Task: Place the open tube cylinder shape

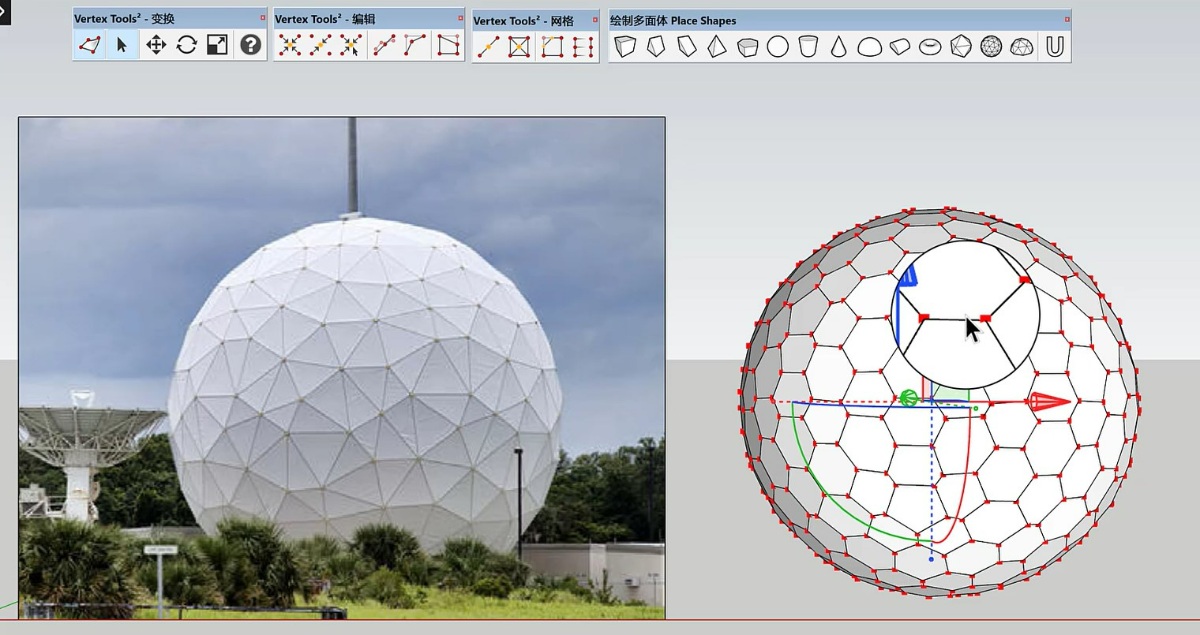Action: [808, 46]
